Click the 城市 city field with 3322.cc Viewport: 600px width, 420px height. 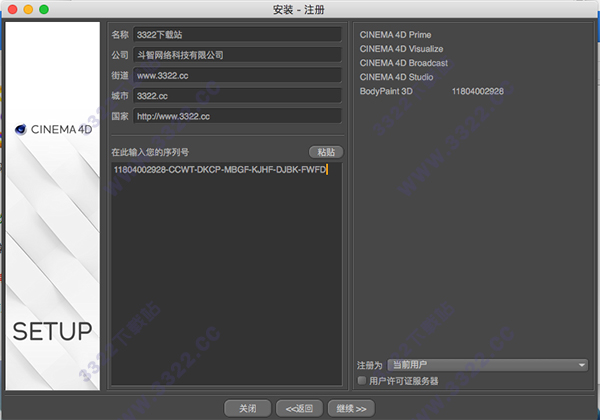[x=237, y=96]
